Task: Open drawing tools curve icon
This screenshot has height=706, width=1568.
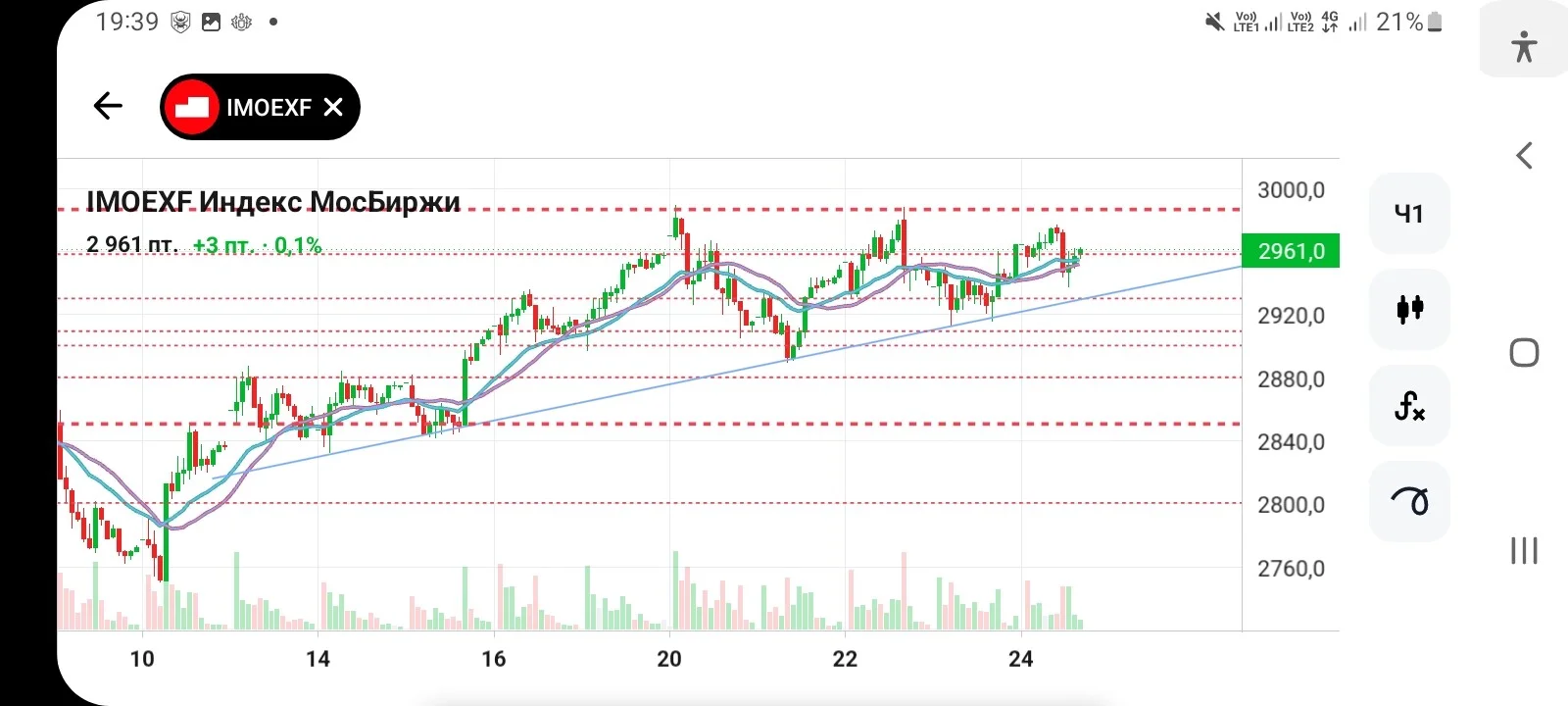Action: [x=1409, y=501]
